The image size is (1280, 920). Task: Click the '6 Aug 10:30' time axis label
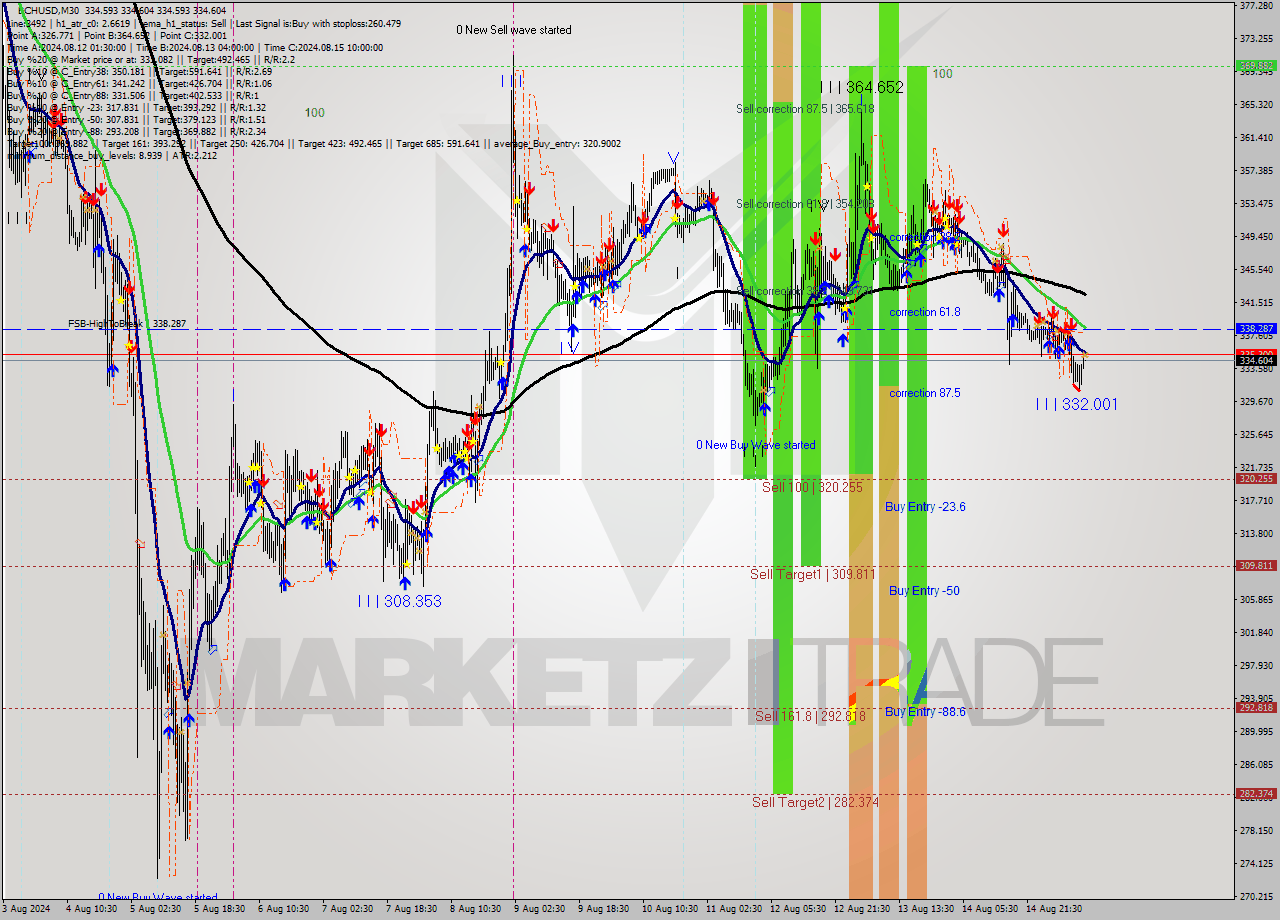[x=283, y=909]
